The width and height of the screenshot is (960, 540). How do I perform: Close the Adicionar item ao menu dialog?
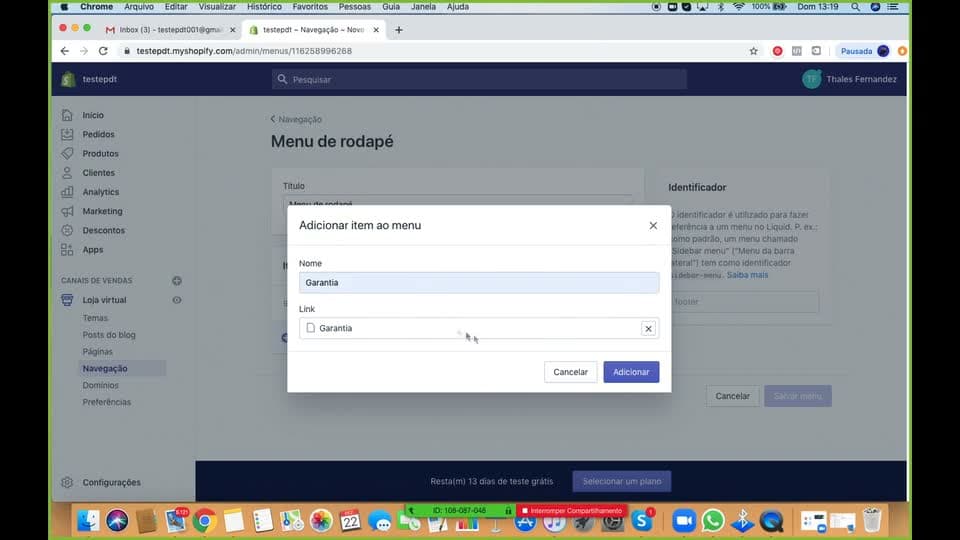(653, 225)
